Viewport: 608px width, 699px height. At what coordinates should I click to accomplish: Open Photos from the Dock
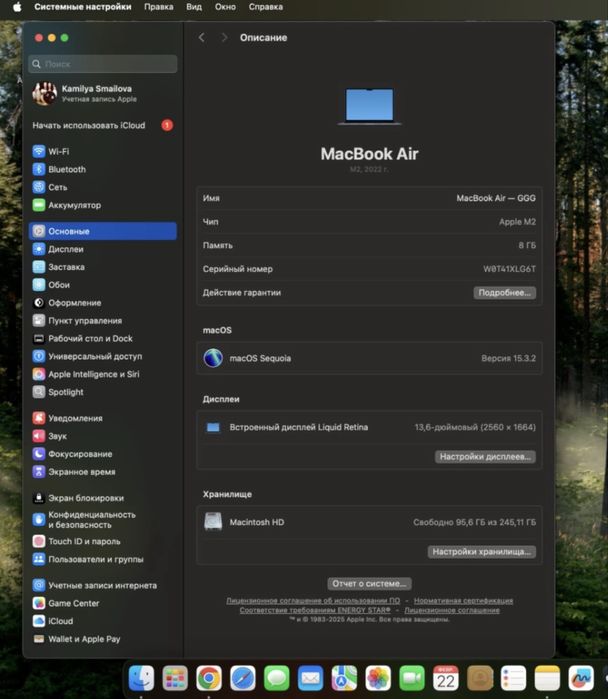click(x=378, y=678)
